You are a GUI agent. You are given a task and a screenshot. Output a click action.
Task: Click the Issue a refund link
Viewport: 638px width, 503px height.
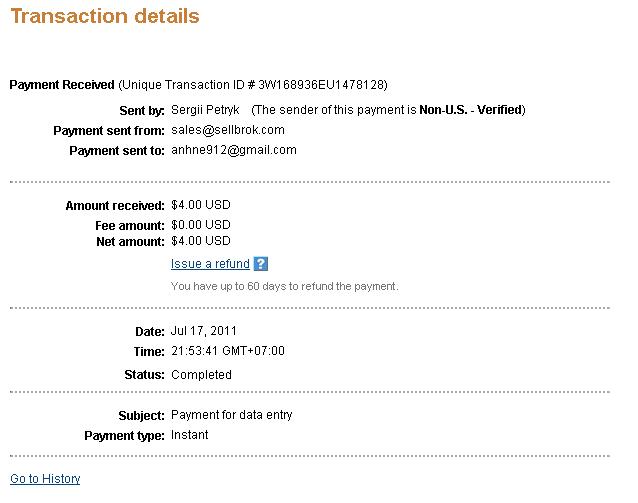(x=210, y=264)
